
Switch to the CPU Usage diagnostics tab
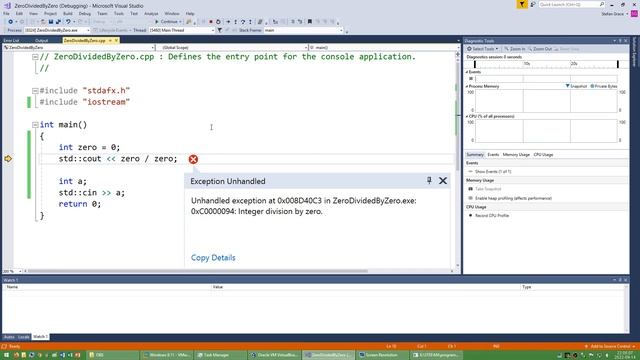(x=543, y=155)
